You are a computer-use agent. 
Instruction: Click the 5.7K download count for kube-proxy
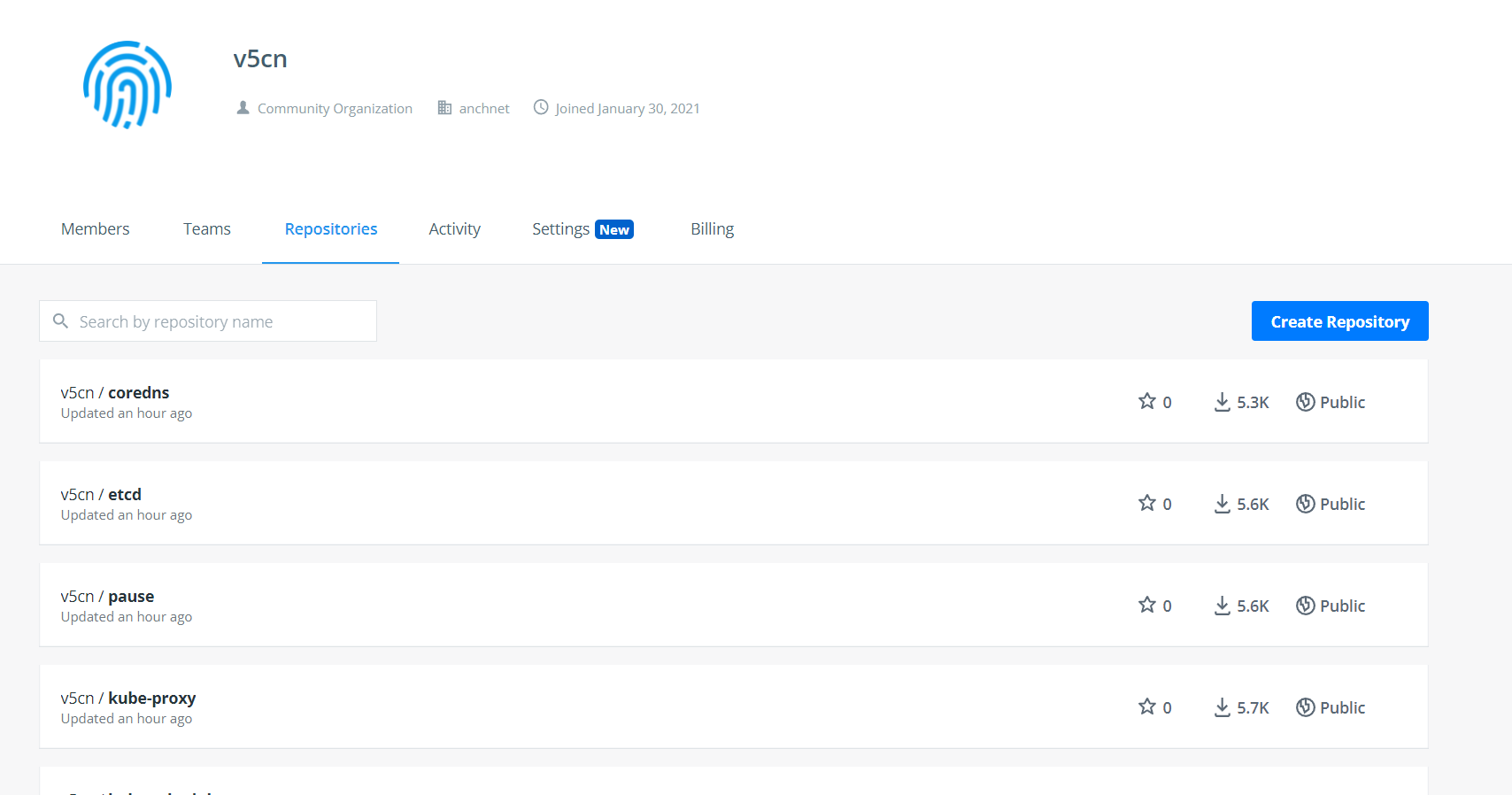(x=1254, y=707)
